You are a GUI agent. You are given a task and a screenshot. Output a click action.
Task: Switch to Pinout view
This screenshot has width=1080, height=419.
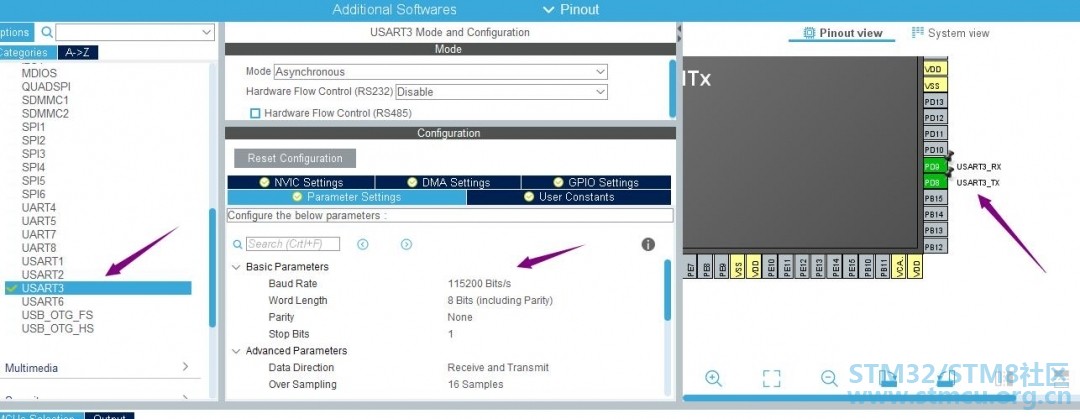point(843,33)
